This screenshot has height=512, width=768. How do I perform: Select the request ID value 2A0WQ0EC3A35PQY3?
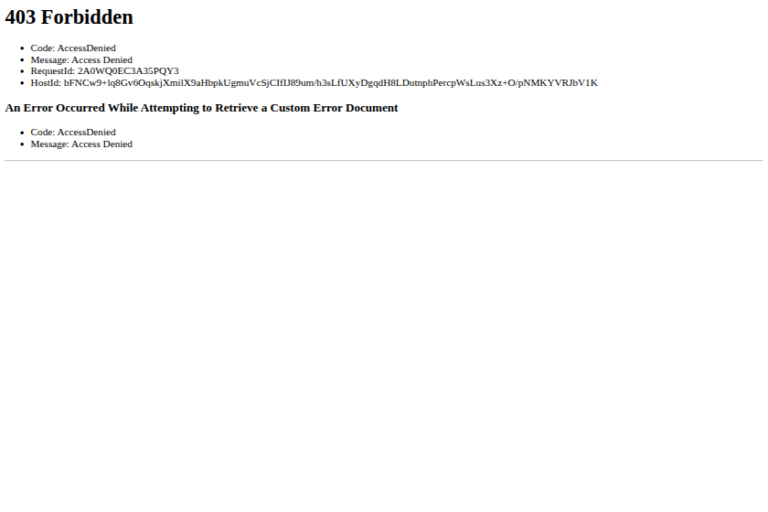(128, 71)
